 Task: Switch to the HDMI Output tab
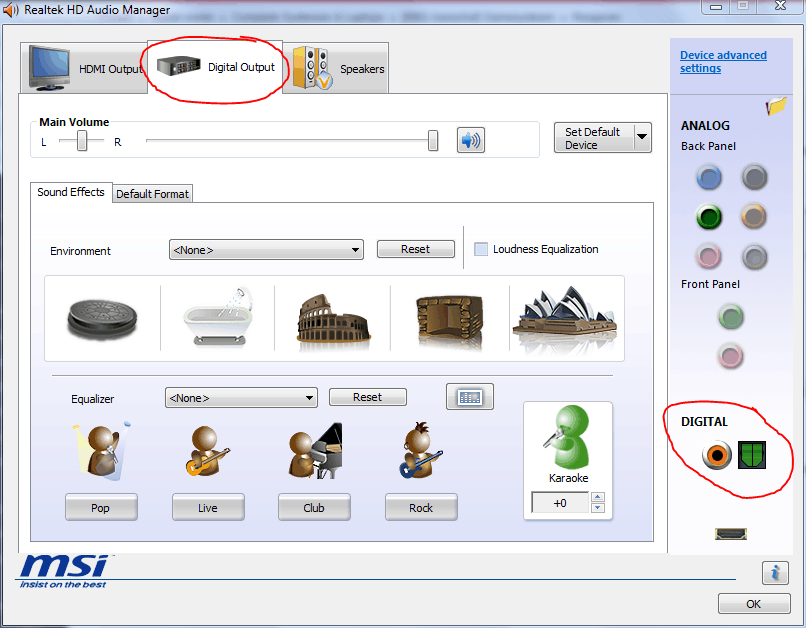(x=85, y=68)
